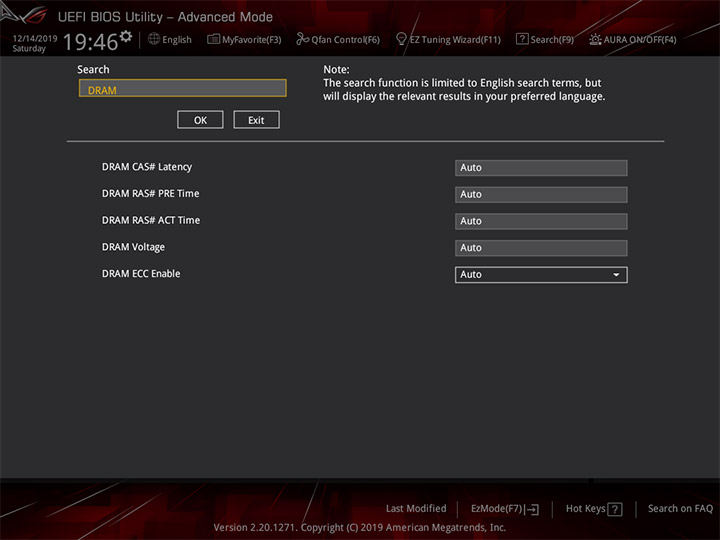Viewport: 720px width, 540px height.
Task: Open the clock settings gear icon
Action: tap(126, 36)
